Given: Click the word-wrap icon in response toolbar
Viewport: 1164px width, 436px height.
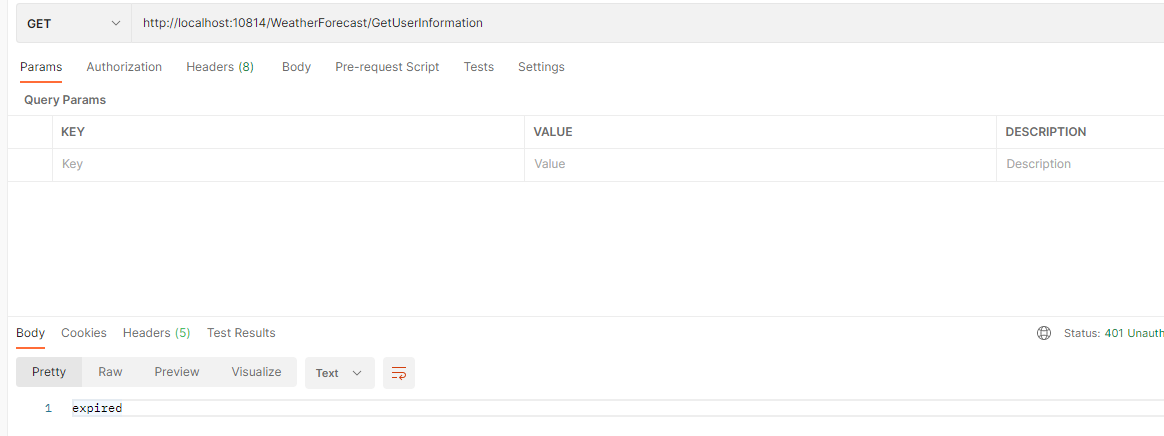Looking at the screenshot, I should pos(399,373).
